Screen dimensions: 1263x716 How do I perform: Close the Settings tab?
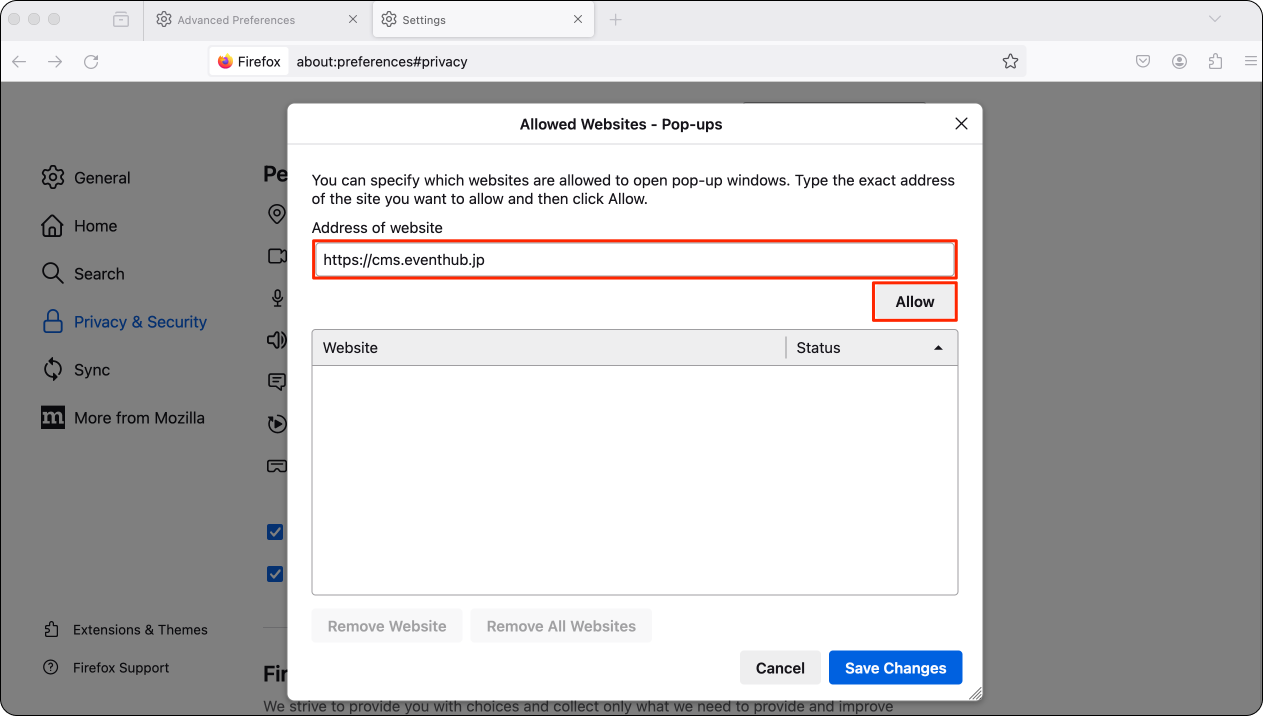(578, 19)
